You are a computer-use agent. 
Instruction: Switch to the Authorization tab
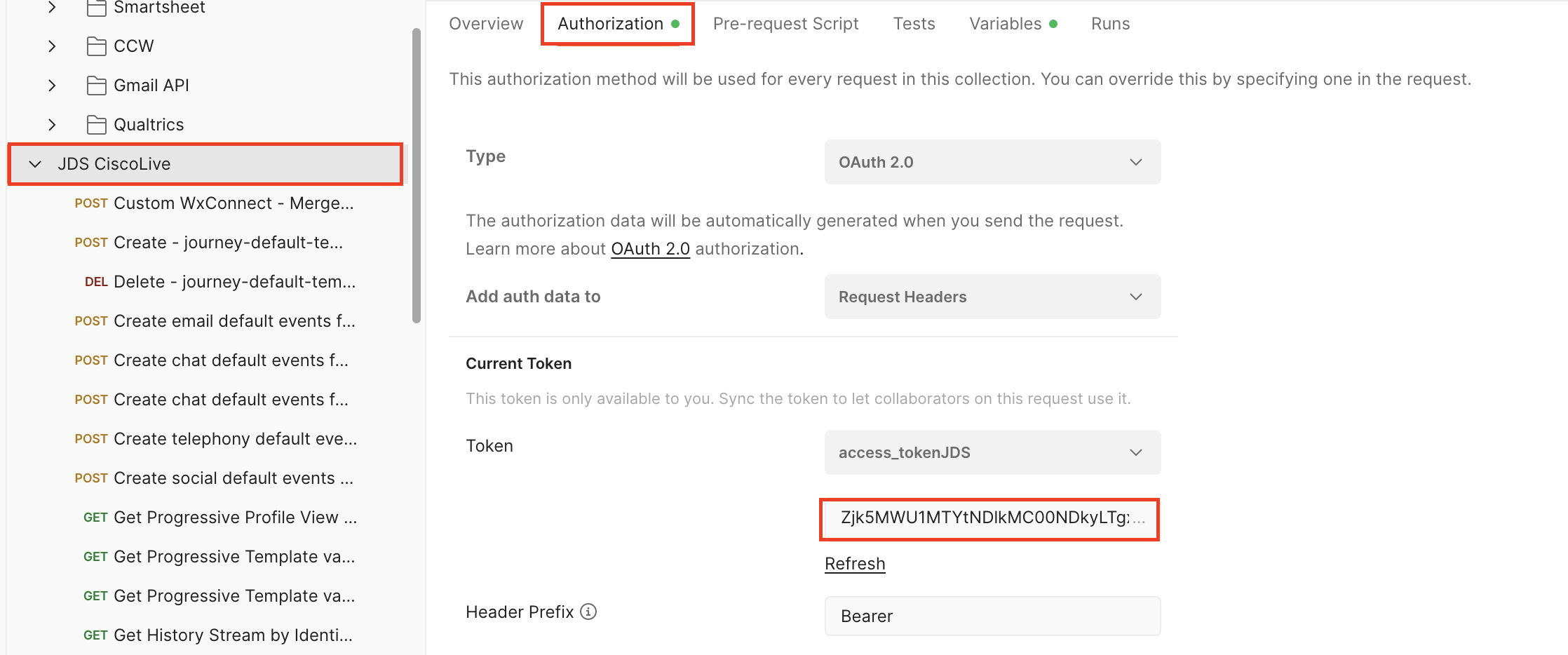(x=618, y=24)
